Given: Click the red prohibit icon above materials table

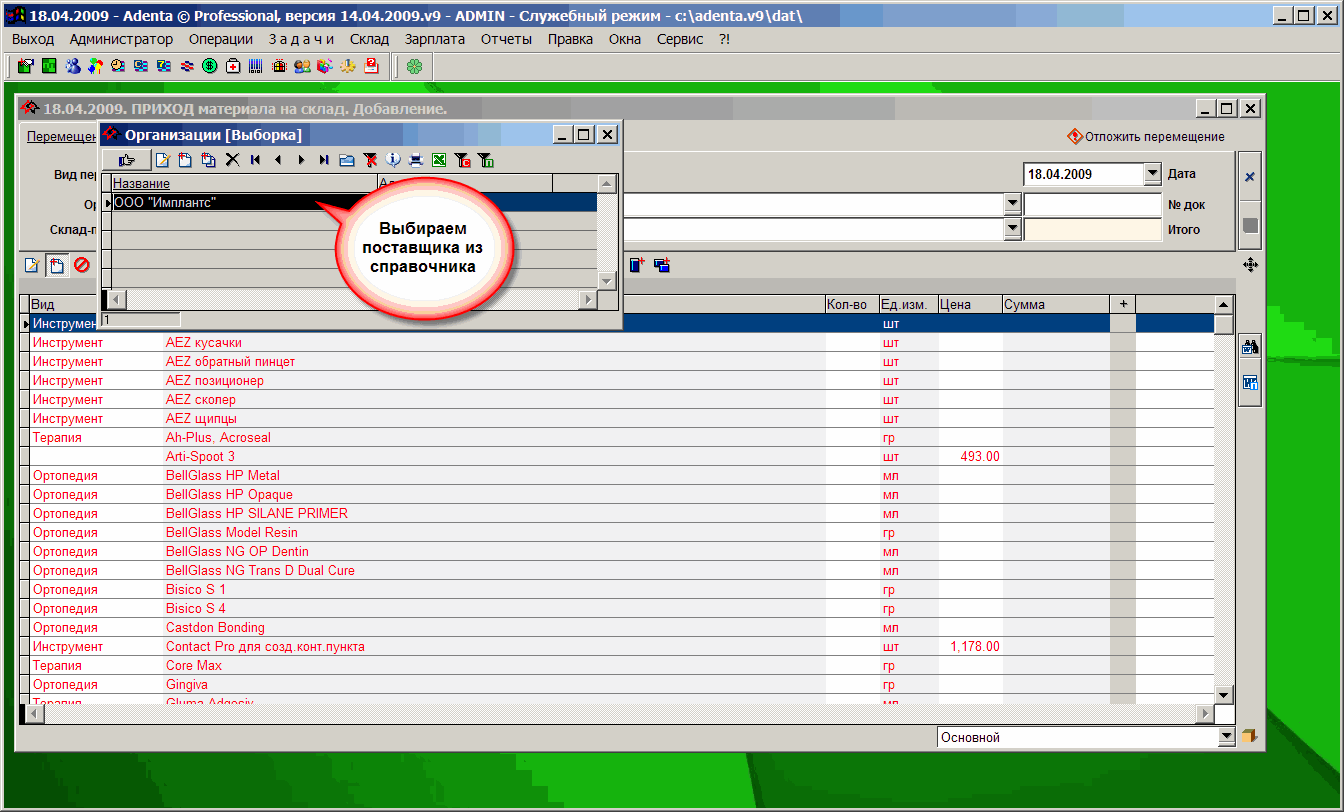Looking at the screenshot, I should [82, 265].
